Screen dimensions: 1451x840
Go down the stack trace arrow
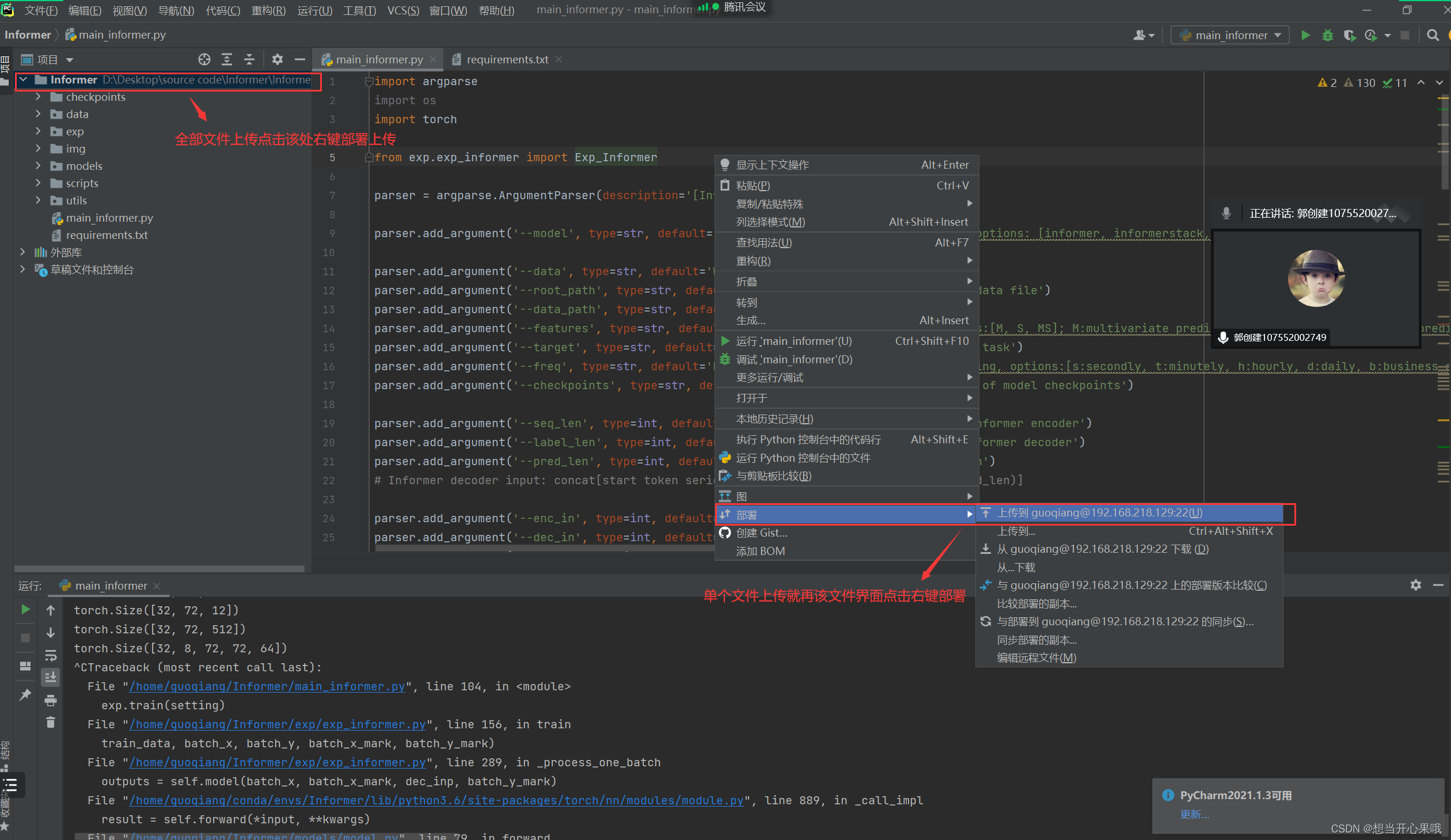point(51,632)
